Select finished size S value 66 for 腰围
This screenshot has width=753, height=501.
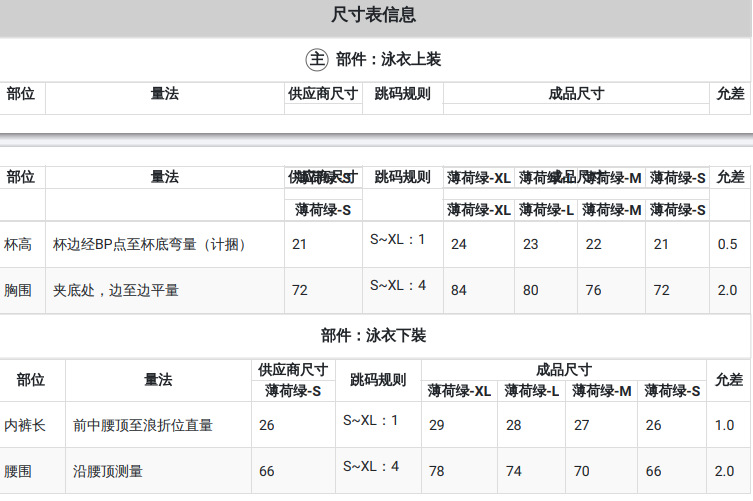pyautogui.click(x=653, y=472)
